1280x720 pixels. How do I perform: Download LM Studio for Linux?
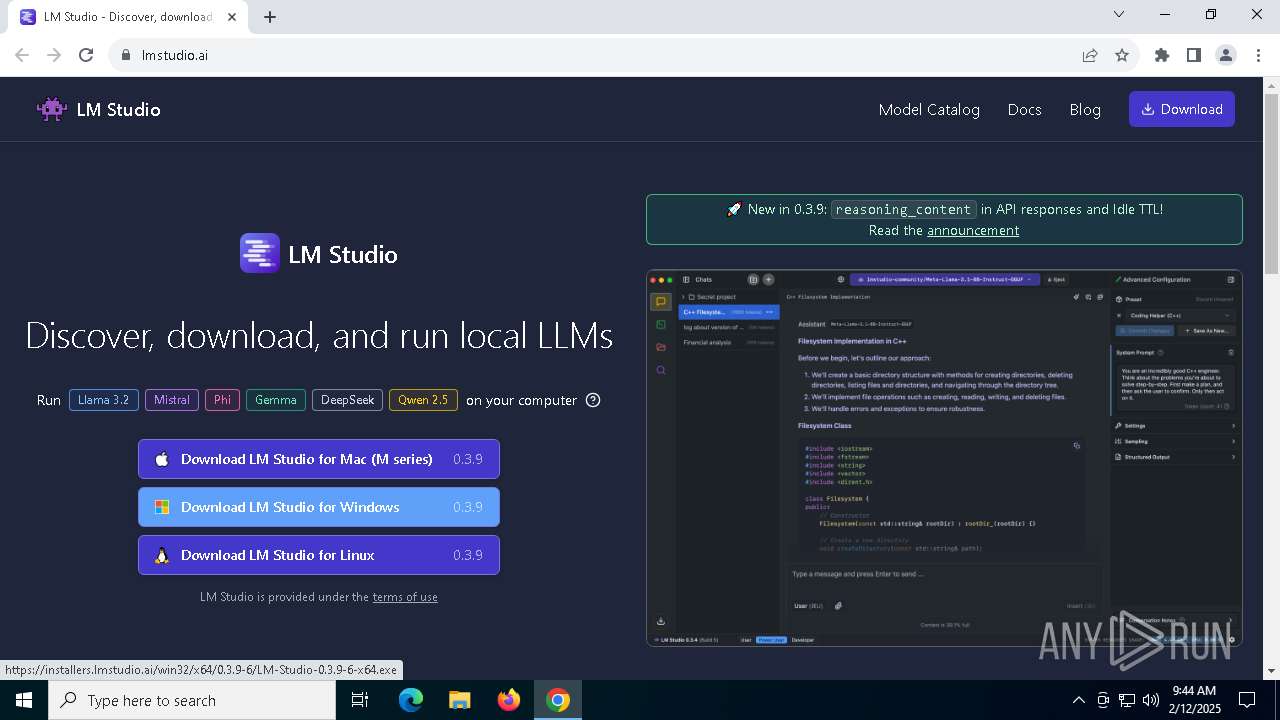pyautogui.click(x=319, y=555)
